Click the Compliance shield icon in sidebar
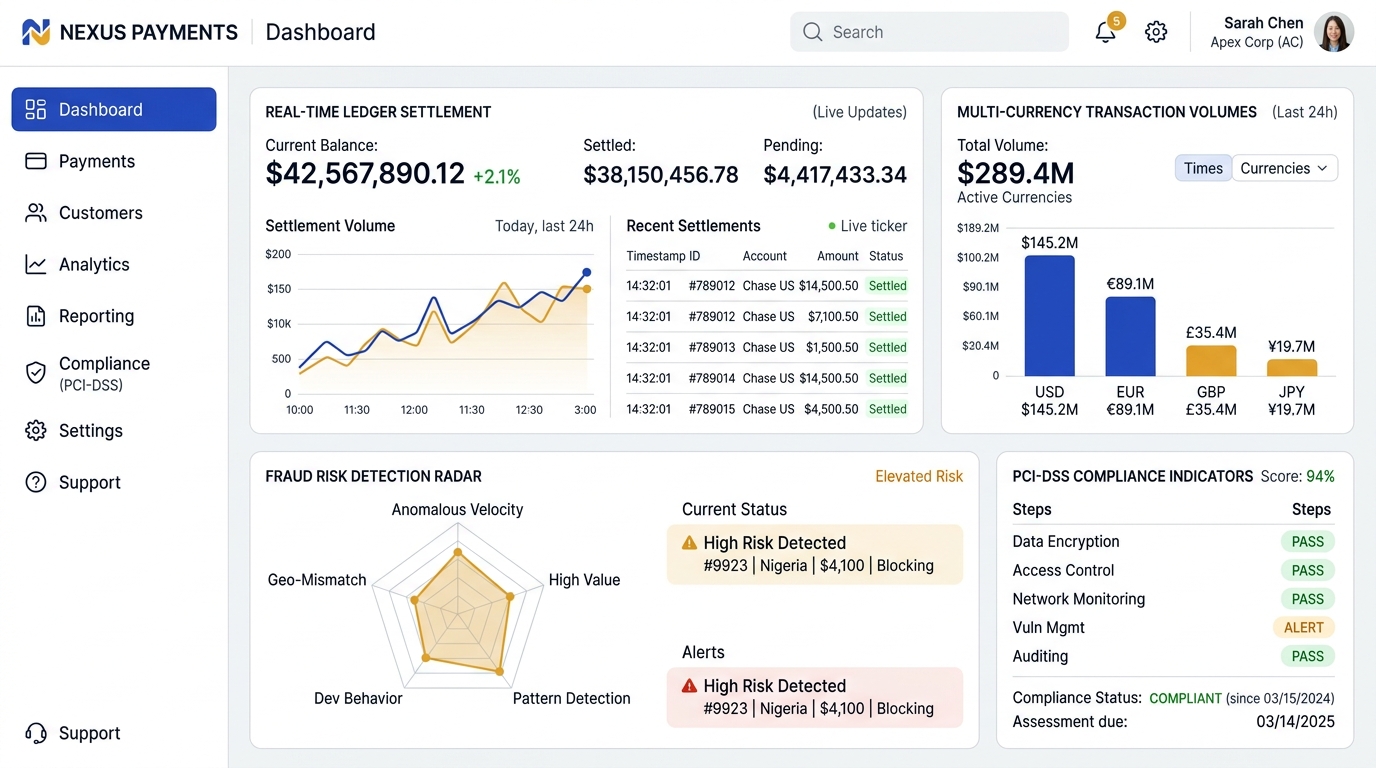This screenshot has width=1376, height=768. coord(36,373)
